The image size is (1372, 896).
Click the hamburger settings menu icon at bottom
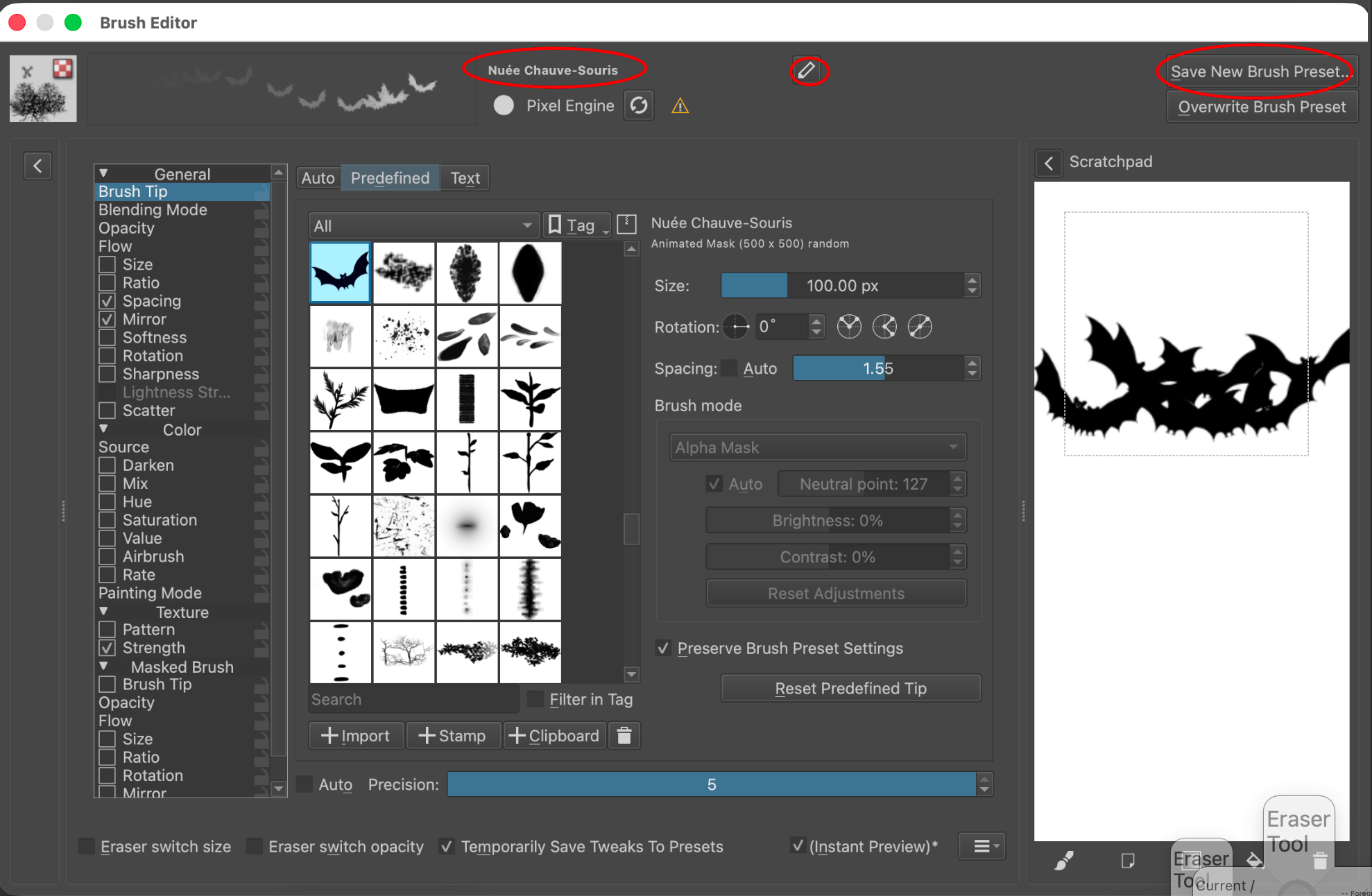[x=981, y=846]
